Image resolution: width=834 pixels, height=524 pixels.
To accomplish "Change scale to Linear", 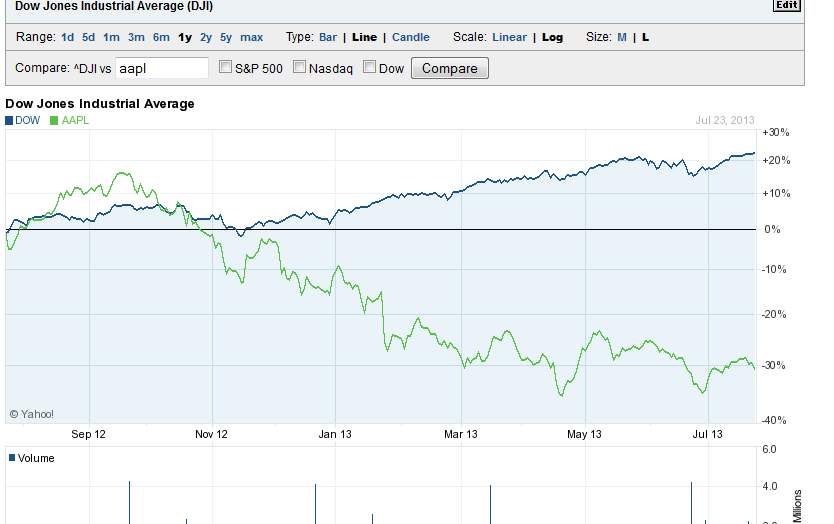I will click(x=510, y=37).
